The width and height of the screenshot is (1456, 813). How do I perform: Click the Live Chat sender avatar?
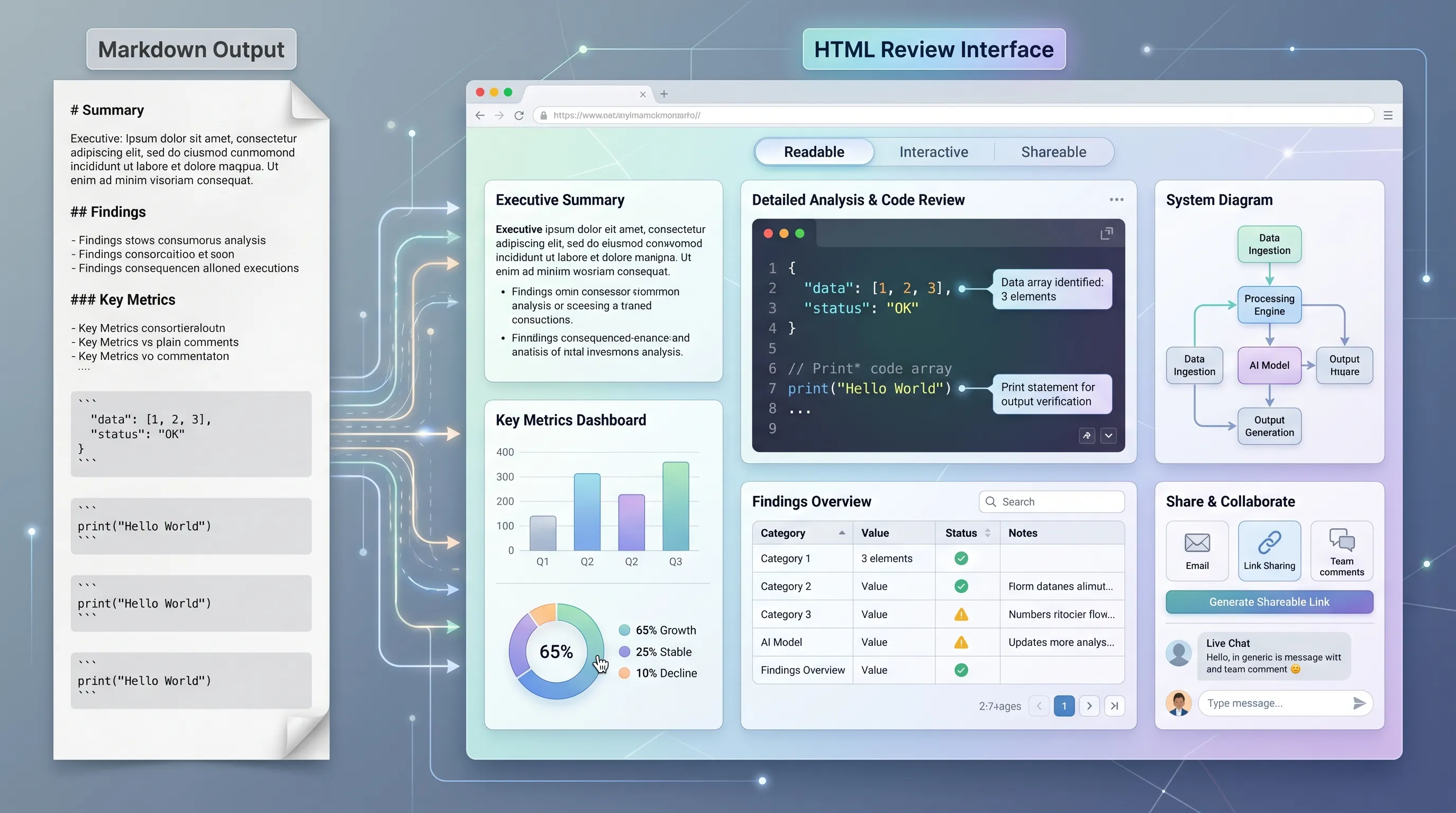[x=1178, y=654]
